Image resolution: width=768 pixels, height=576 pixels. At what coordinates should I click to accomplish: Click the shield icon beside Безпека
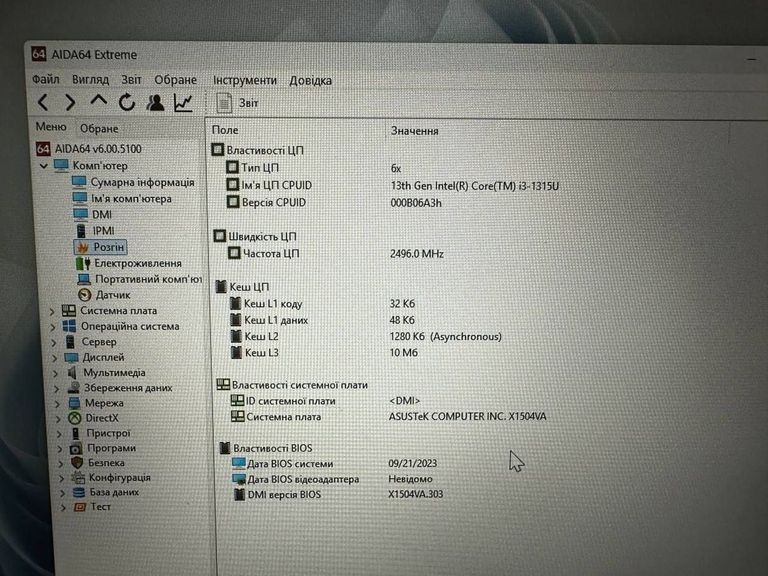point(77,462)
